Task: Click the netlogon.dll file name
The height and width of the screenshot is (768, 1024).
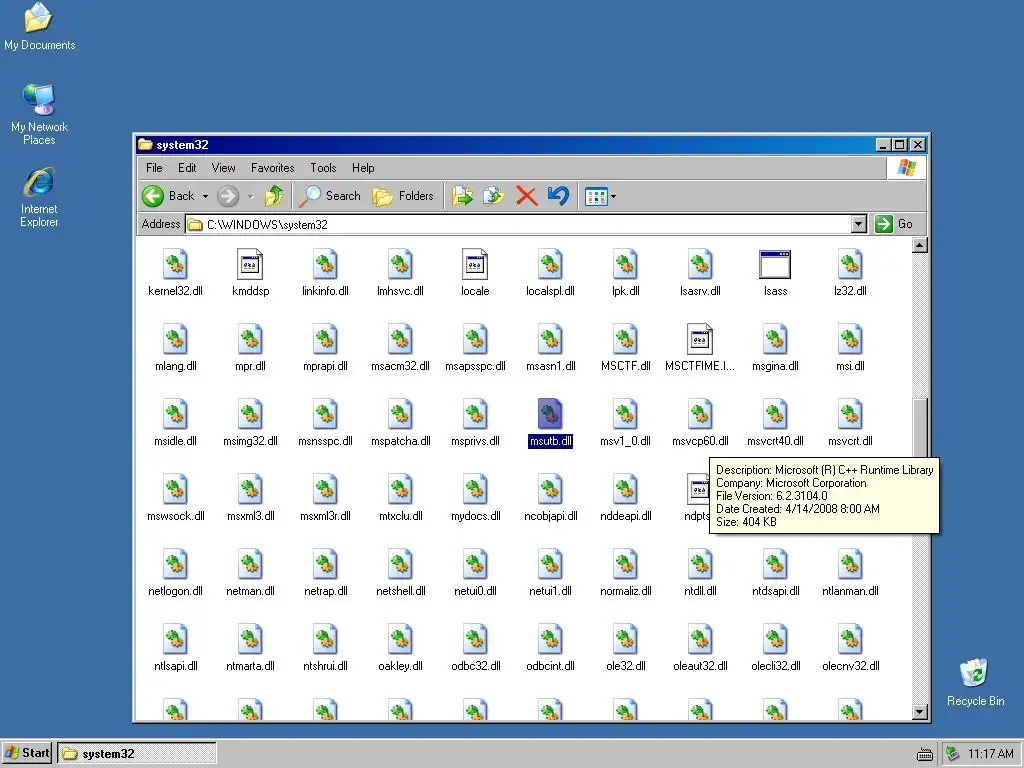Action: (175, 592)
